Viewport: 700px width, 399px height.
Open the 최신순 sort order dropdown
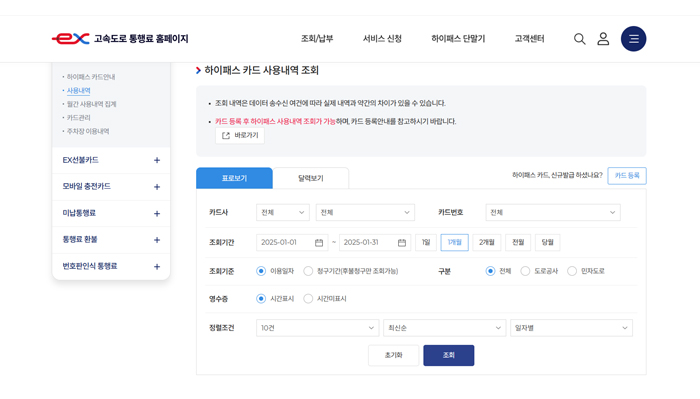coord(445,328)
